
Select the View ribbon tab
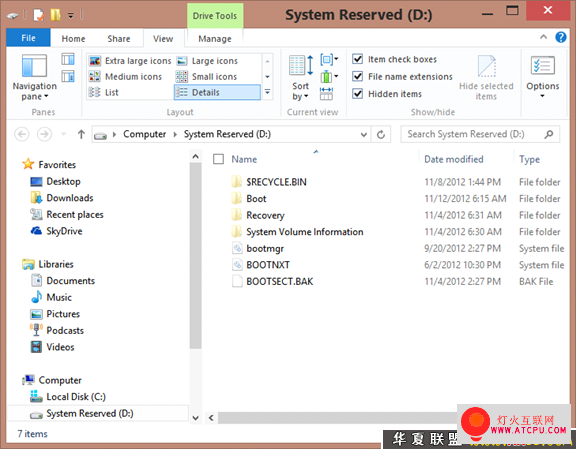[x=163, y=39]
